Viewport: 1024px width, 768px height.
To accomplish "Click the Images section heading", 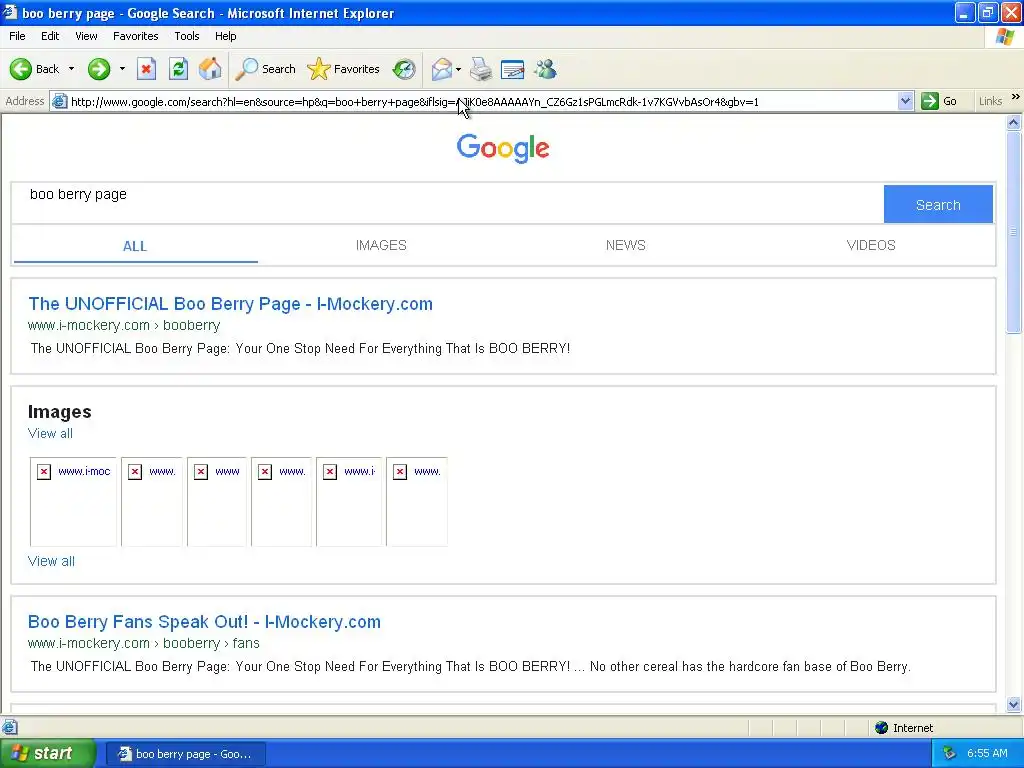I will click(59, 411).
